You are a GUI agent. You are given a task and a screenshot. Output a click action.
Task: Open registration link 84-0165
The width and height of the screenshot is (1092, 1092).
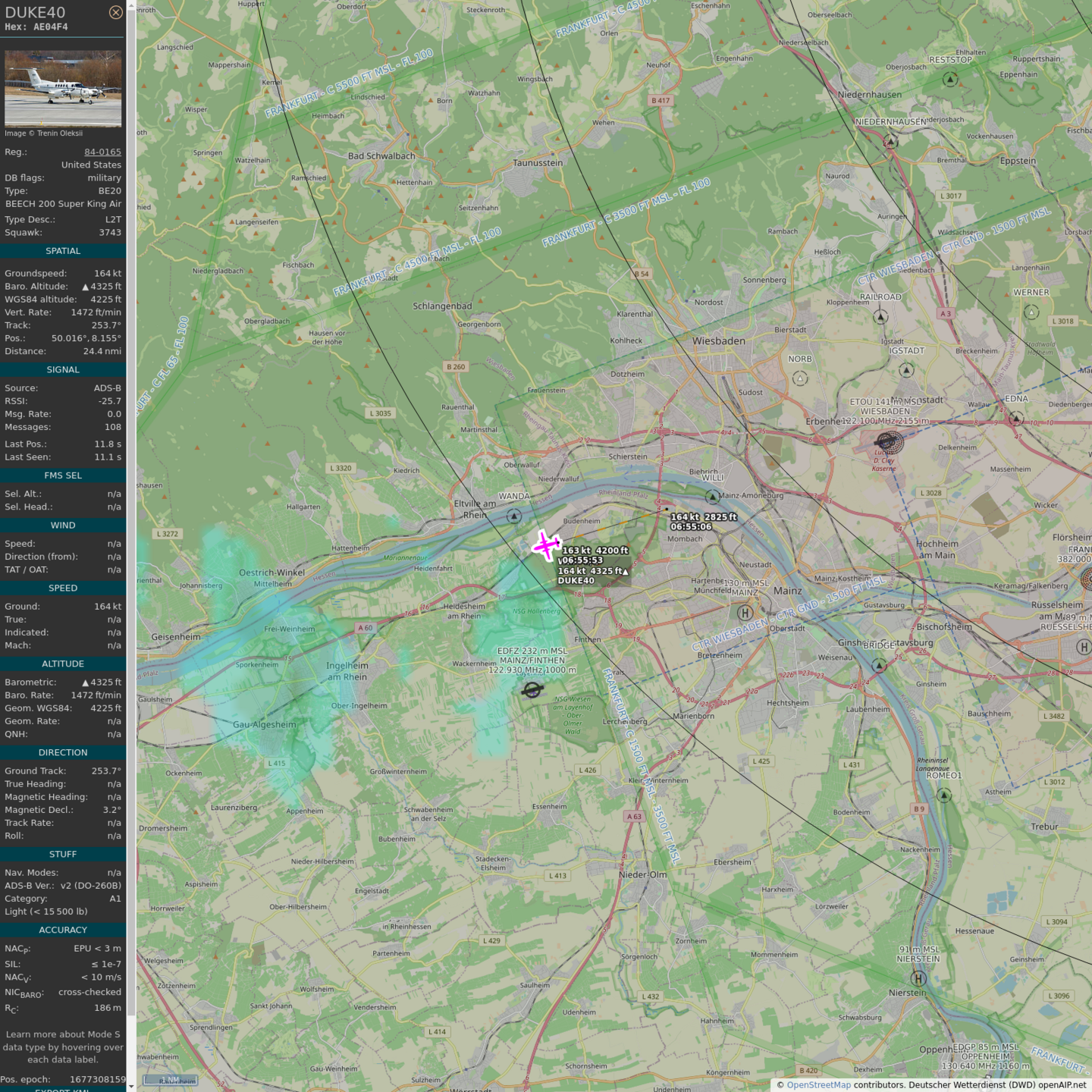pos(102,152)
